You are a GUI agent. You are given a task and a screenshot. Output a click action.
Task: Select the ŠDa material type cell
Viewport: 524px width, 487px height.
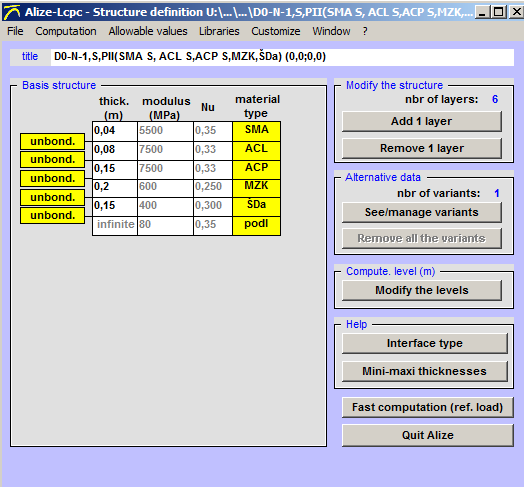(256, 207)
